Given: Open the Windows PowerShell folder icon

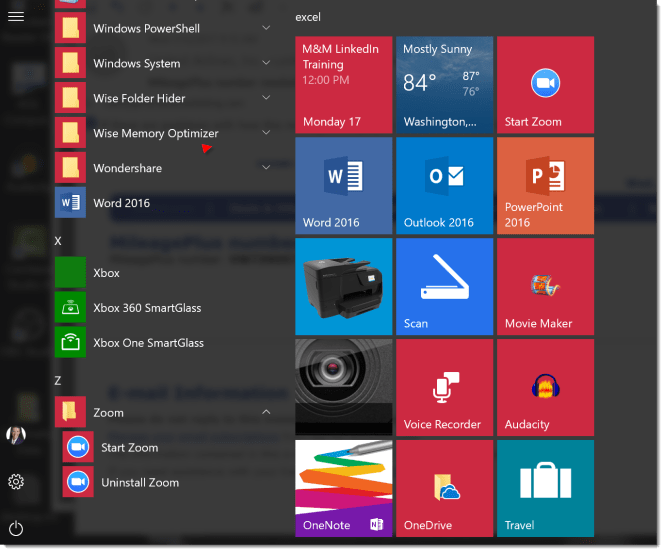Looking at the screenshot, I should (x=70, y=28).
